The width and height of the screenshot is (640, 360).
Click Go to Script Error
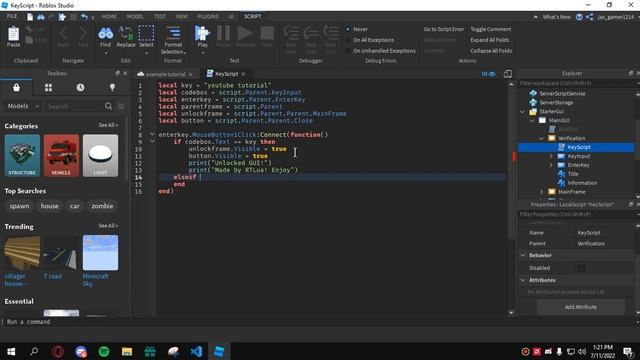click(x=444, y=29)
